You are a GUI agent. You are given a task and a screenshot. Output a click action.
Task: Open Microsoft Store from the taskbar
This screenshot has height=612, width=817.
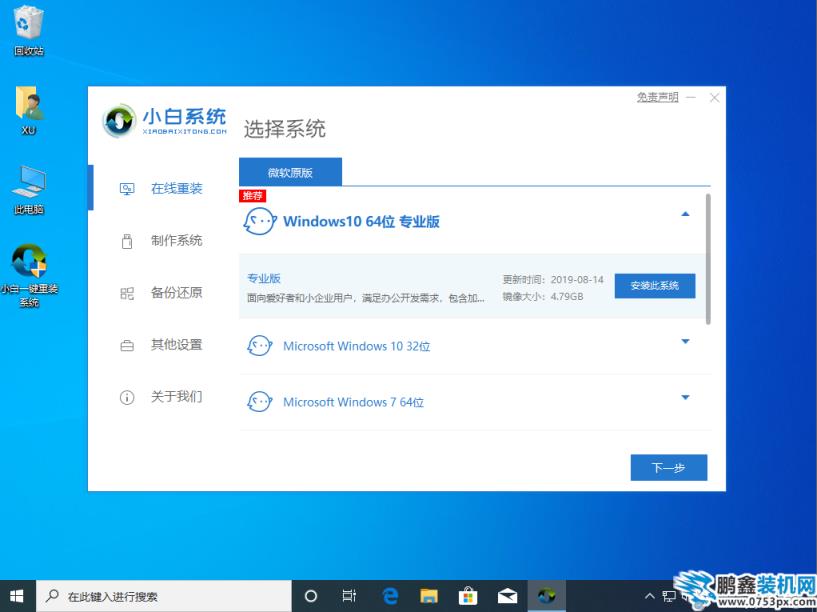[x=468, y=596]
